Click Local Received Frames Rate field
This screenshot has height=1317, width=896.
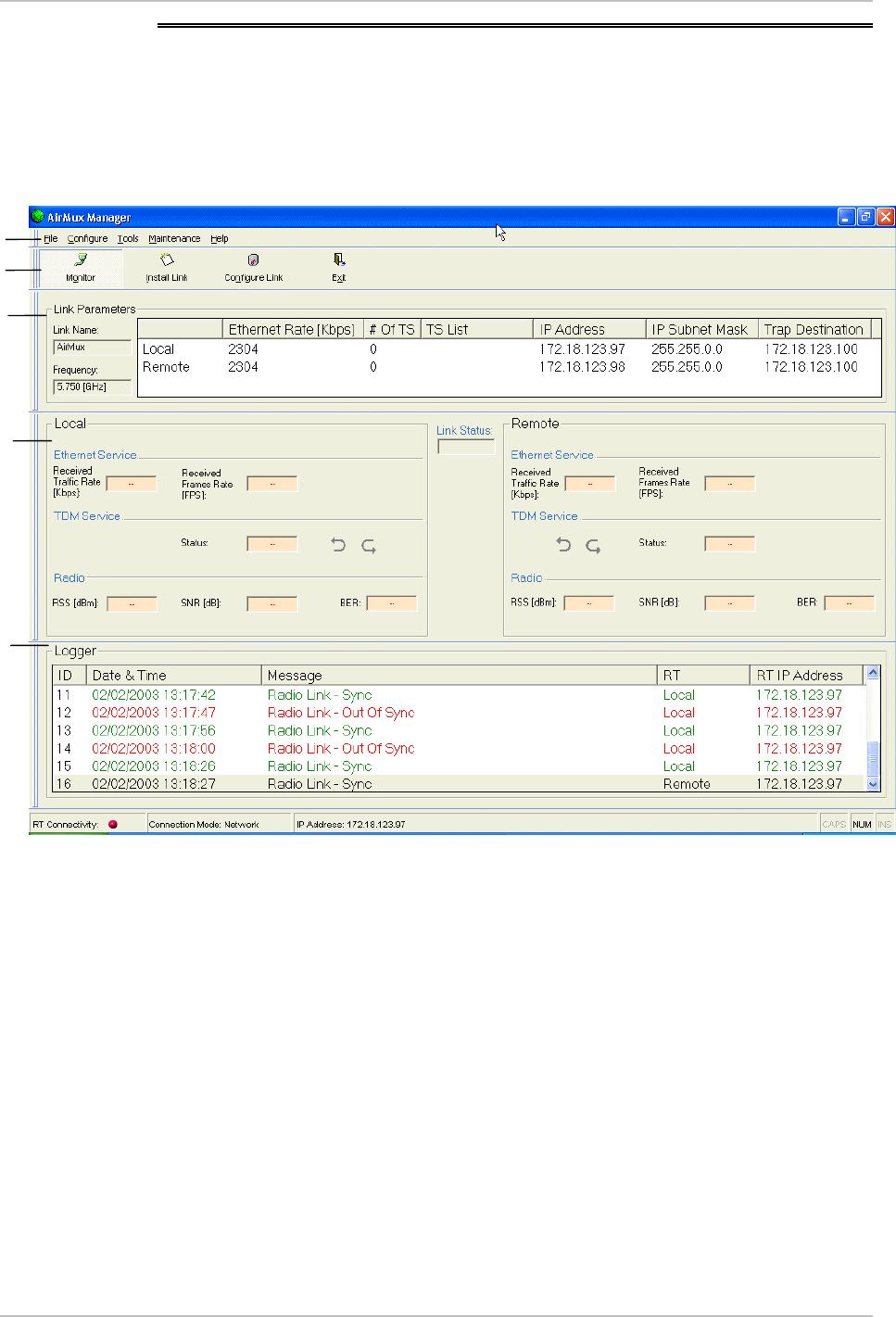coord(272,483)
